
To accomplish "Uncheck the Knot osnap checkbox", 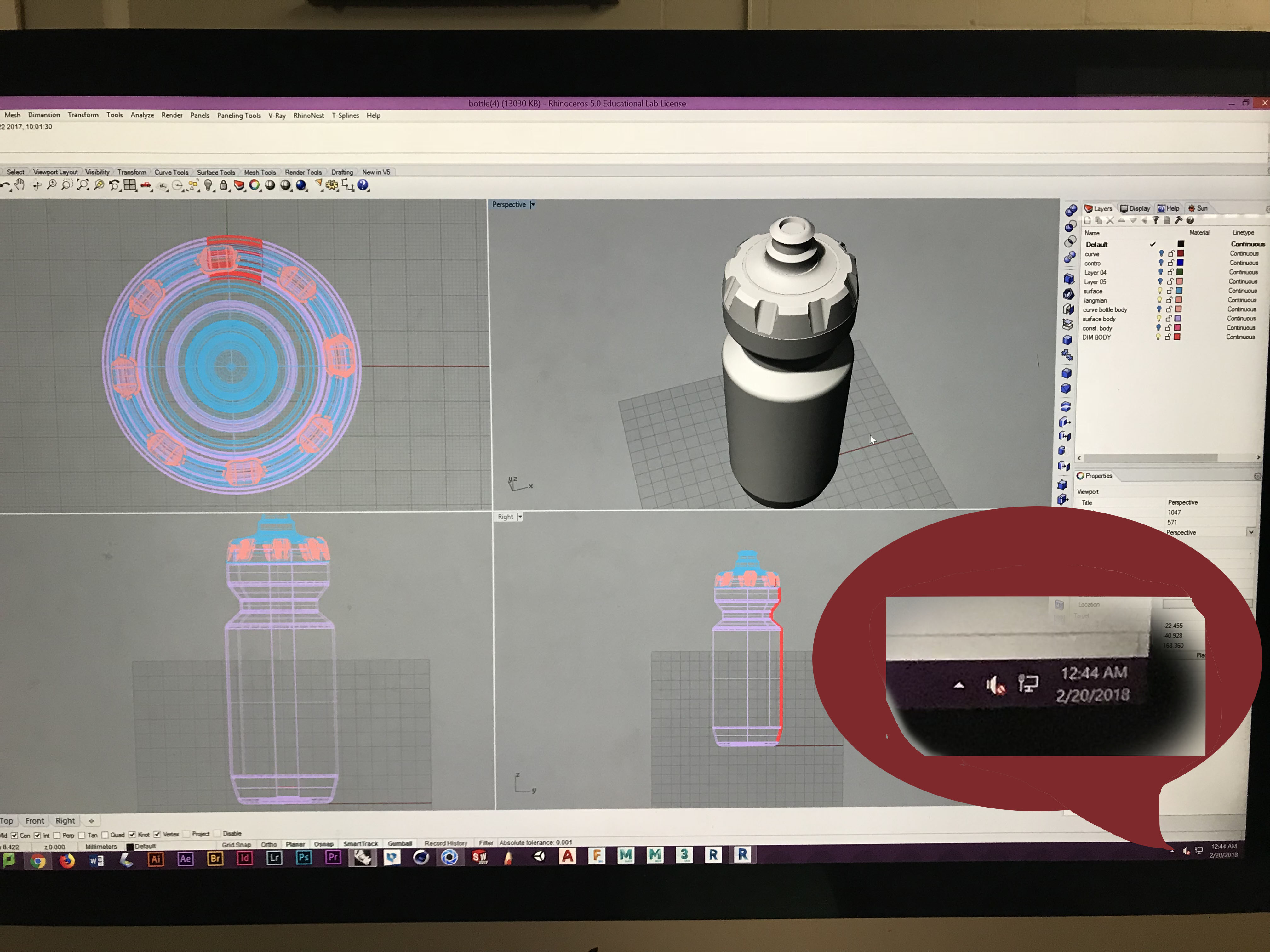I will [132, 834].
